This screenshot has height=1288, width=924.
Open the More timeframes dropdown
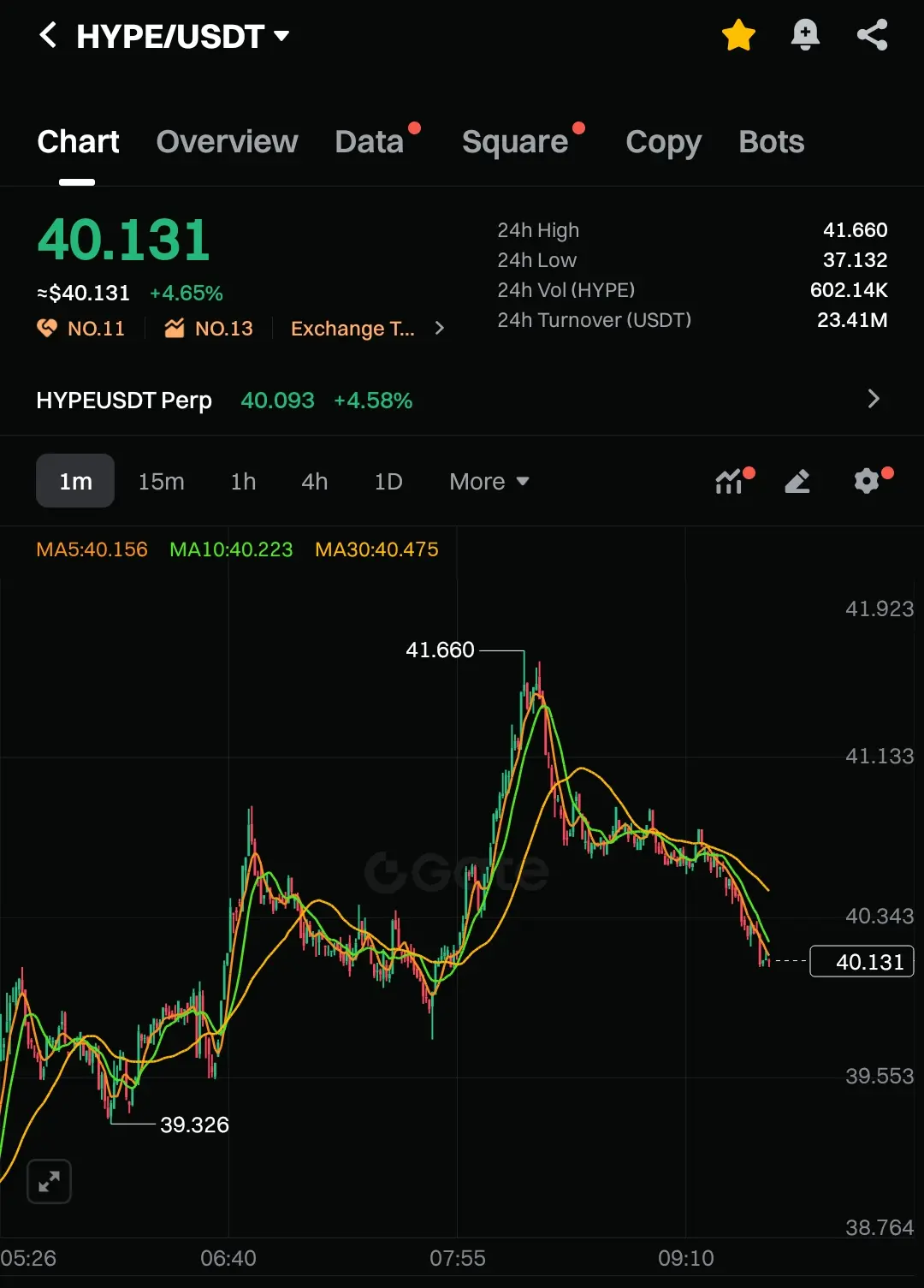coord(489,482)
